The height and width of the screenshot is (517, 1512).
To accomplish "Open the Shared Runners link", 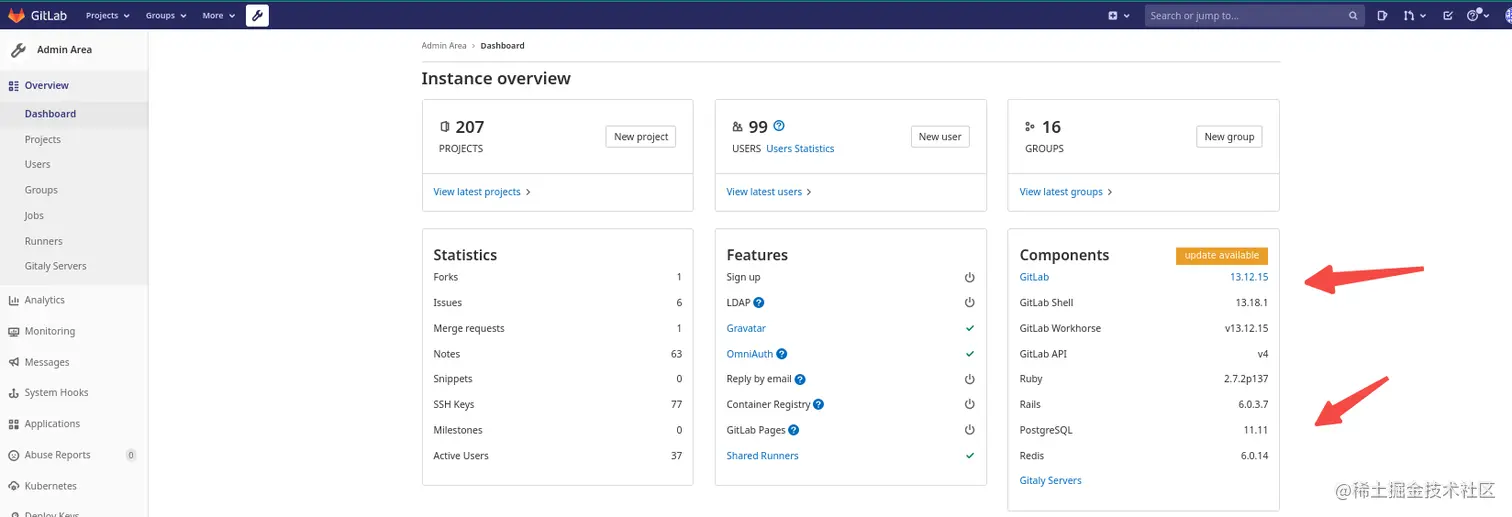I will click(x=762, y=456).
